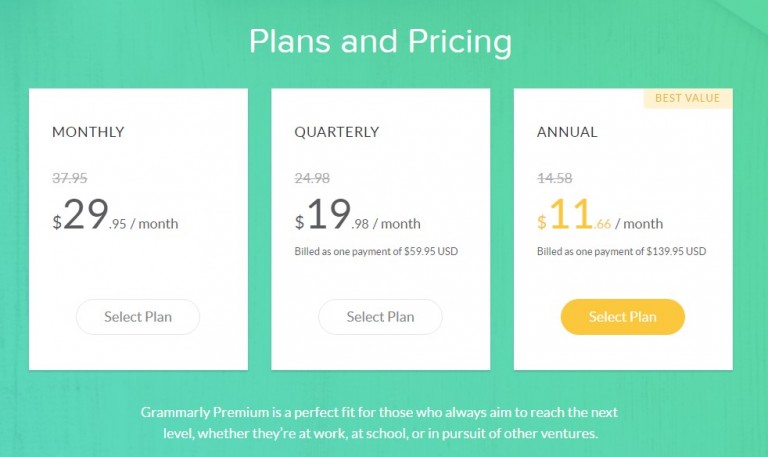This screenshot has height=457, width=768.
Task: Click the Grammarly Premium description text
Action: click(380, 423)
